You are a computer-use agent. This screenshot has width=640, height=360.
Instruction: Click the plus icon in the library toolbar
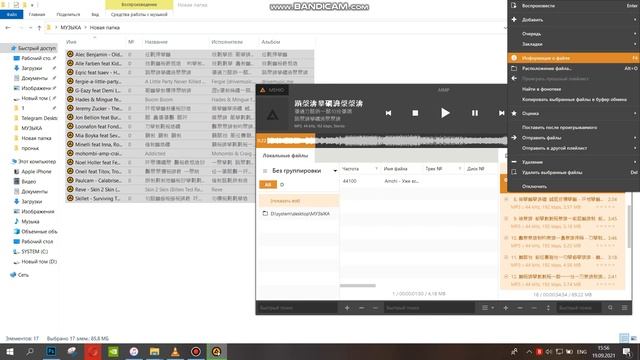pos(347,308)
